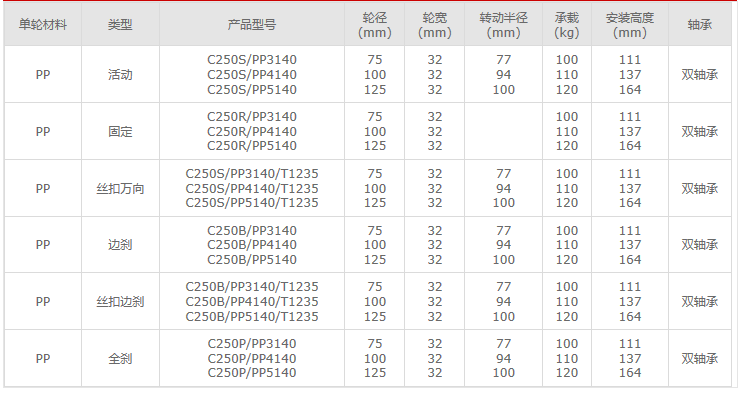The image size is (738, 398).
Task: Select model C250S/PP3140 text
Action: [252, 60]
